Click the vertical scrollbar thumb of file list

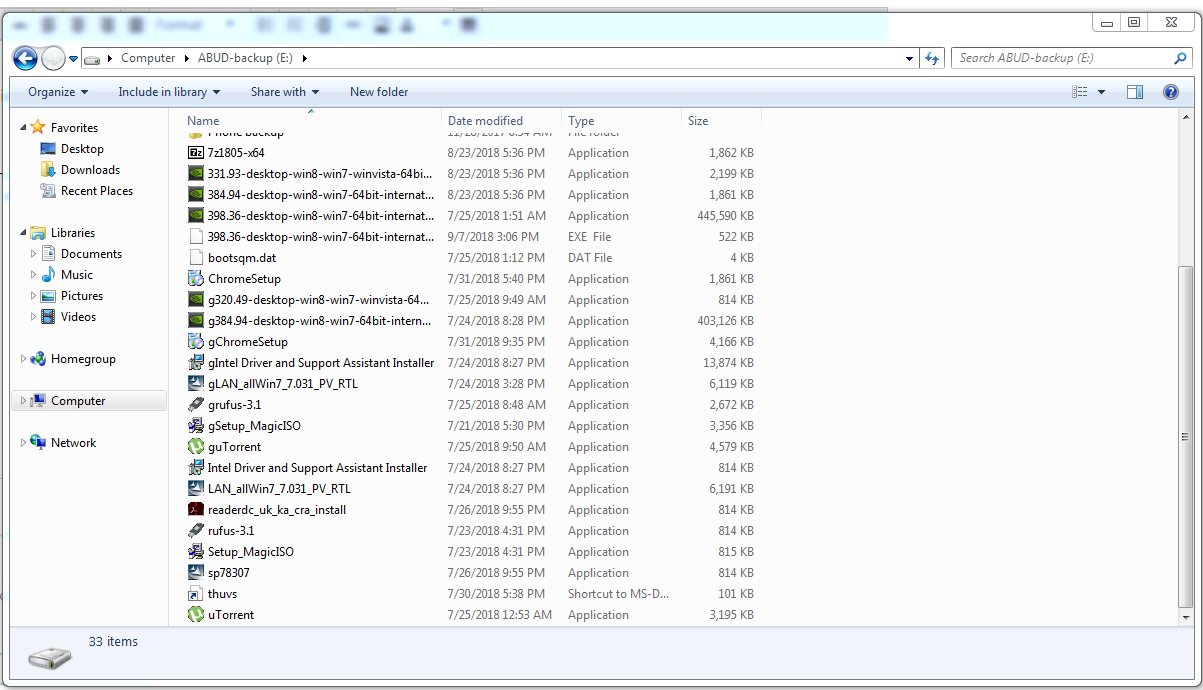pyautogui.click(x=1186, y=436)
